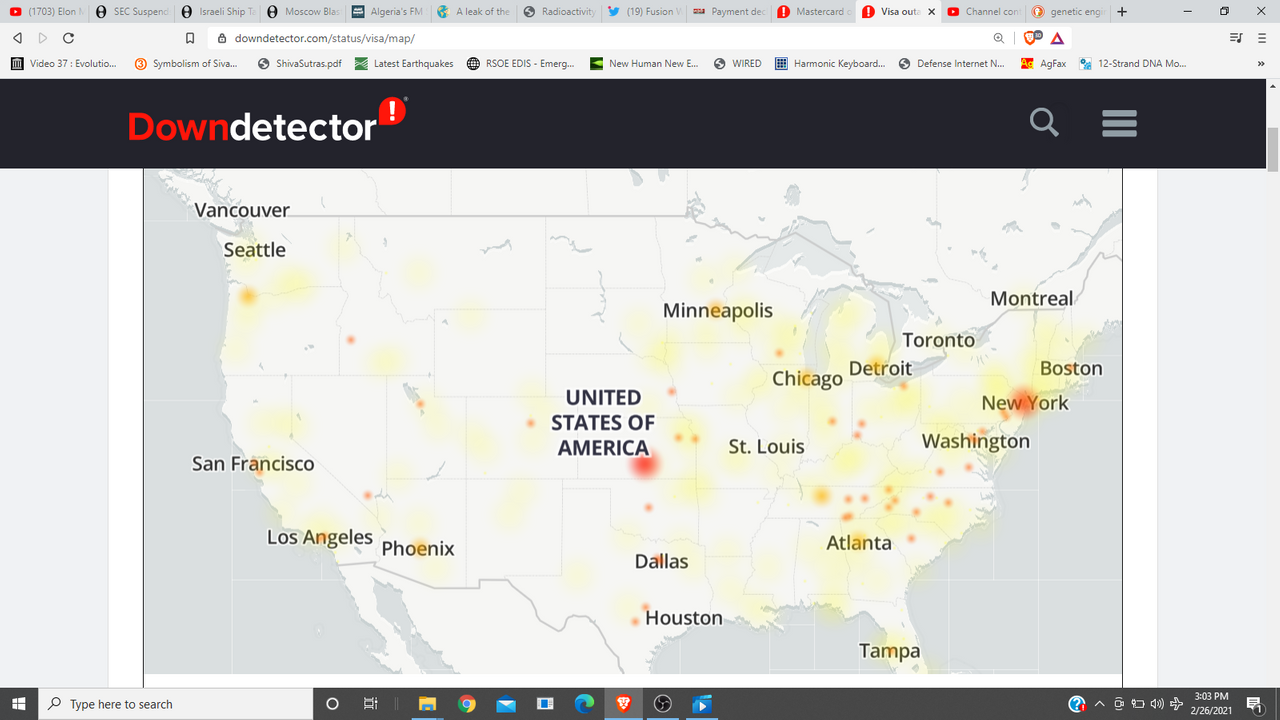Screen dimensions: 1280x720
Task: Click the page's vertical scrollbar thumb
Action: tap(1272, 150)
